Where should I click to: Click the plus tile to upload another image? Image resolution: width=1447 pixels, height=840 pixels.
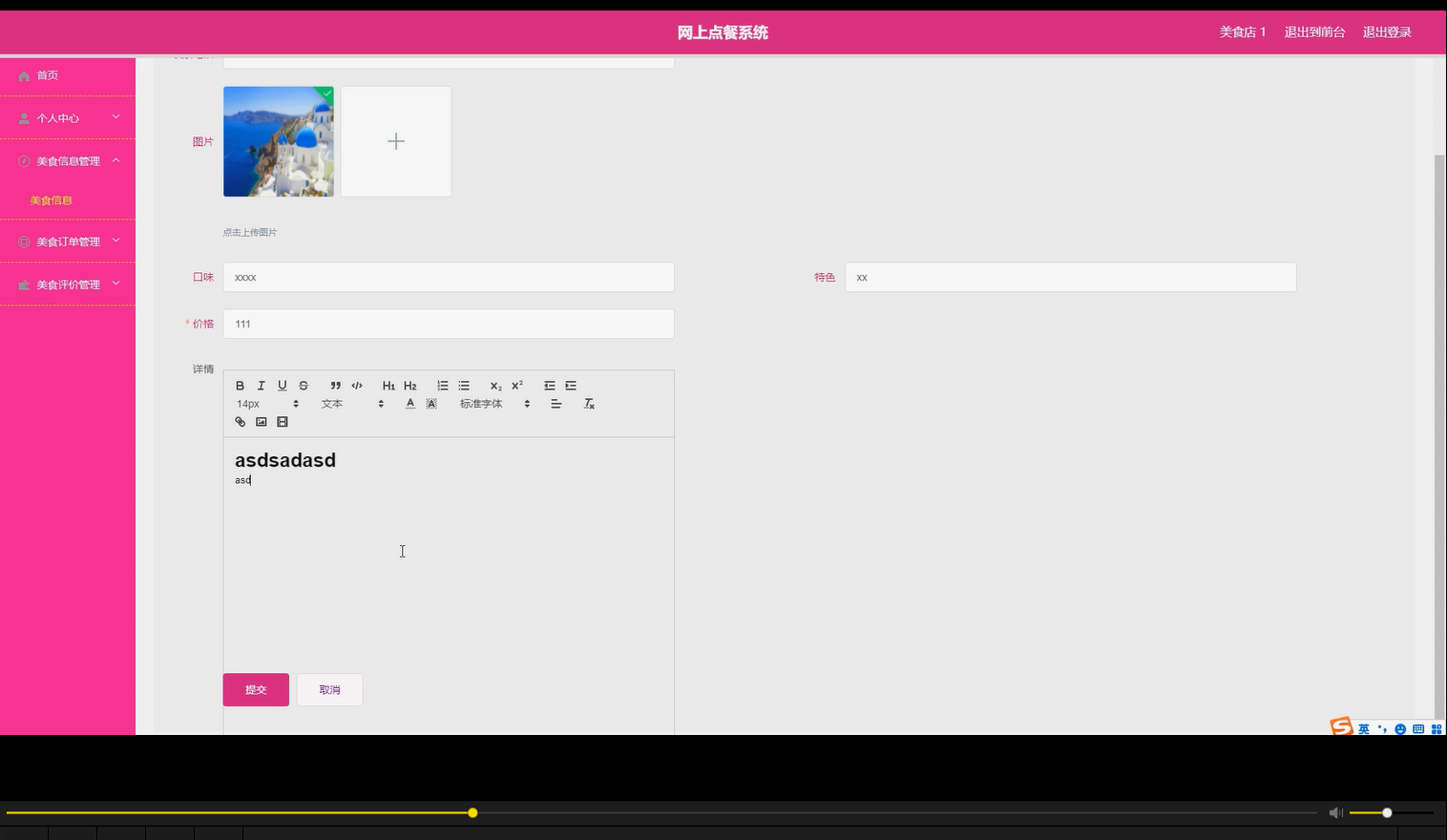395,140
